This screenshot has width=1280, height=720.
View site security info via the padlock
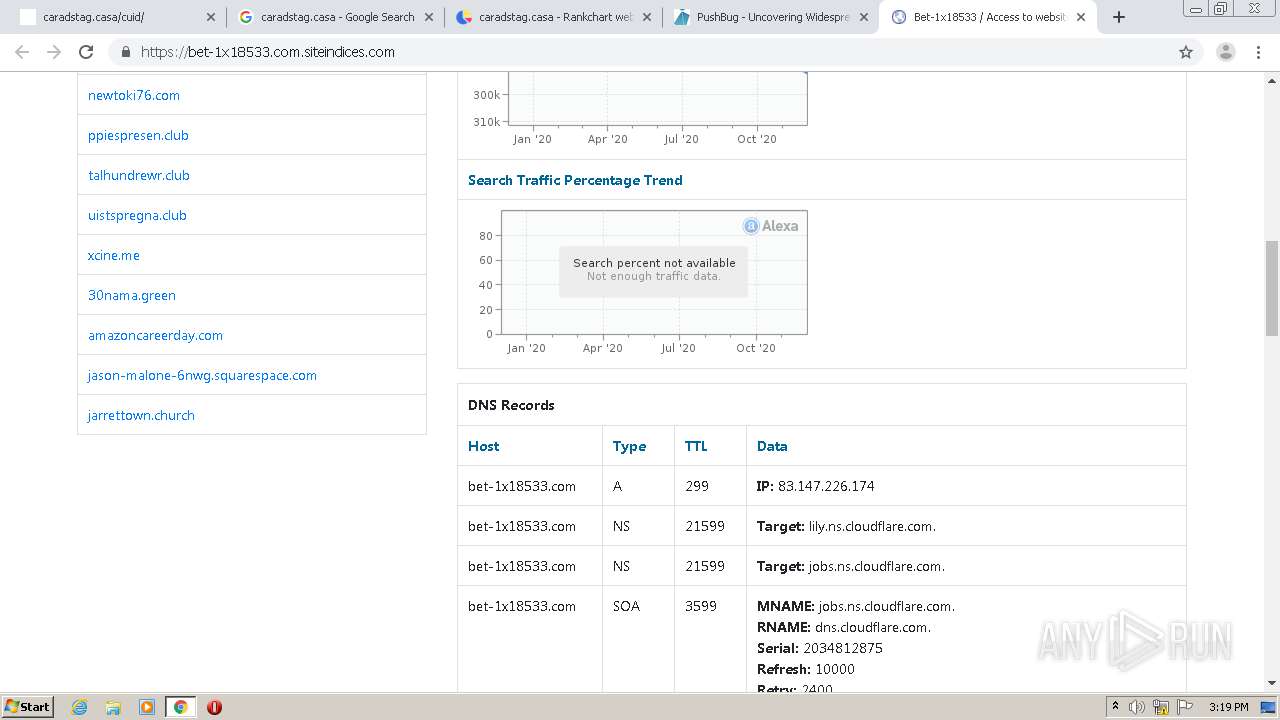point(125,52)
